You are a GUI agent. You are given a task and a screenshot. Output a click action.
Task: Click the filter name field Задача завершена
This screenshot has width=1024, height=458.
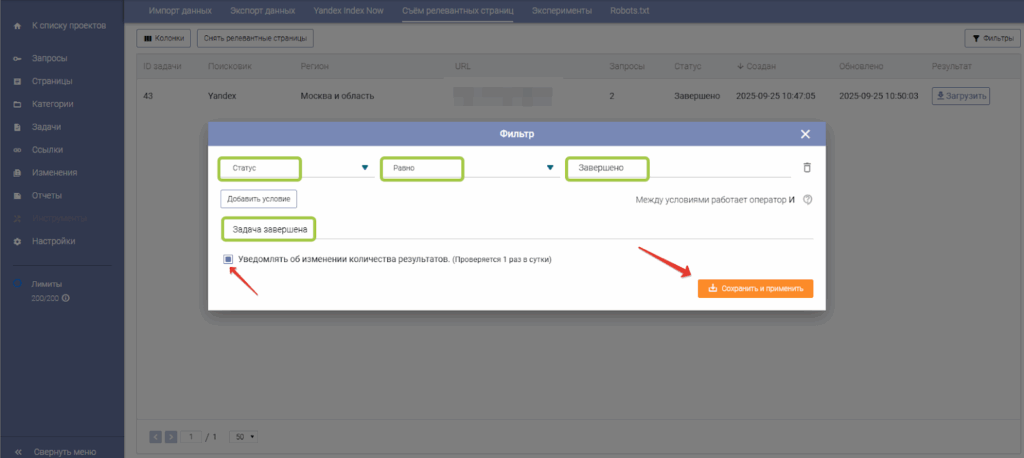click(516, 230)
